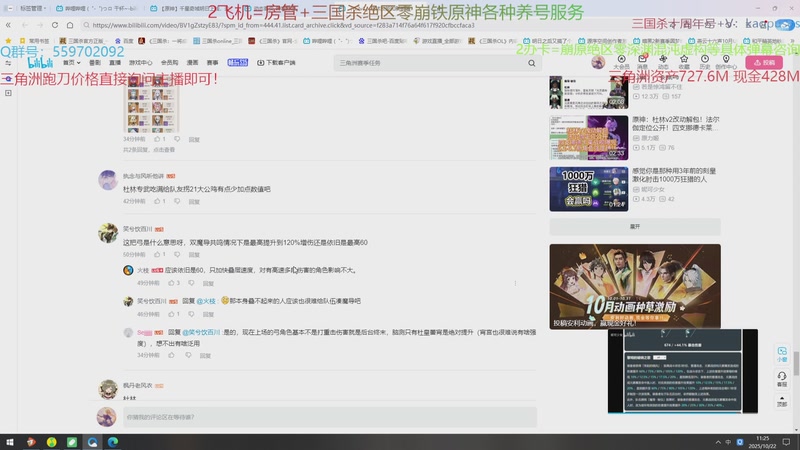800x450 pixels.
Task: Open avatar of commenter 执念与风听他讲
Action: 108,180
